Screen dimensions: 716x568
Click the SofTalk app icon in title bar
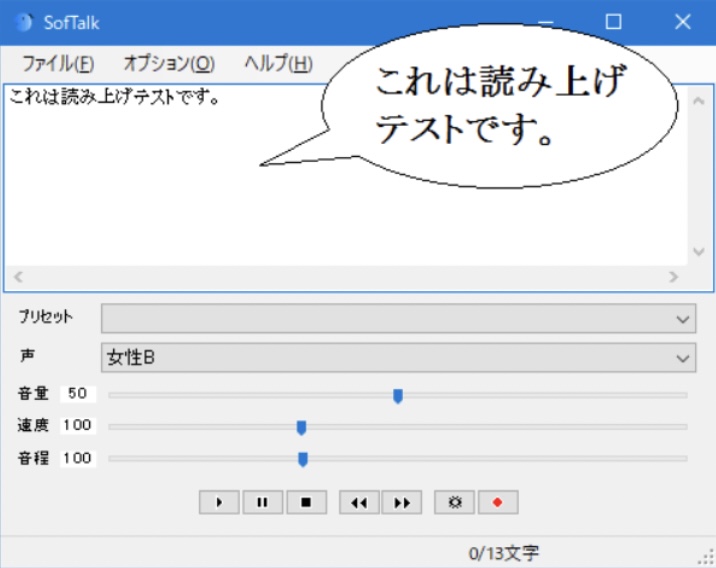pyautogui.click(x=24, y=22)
